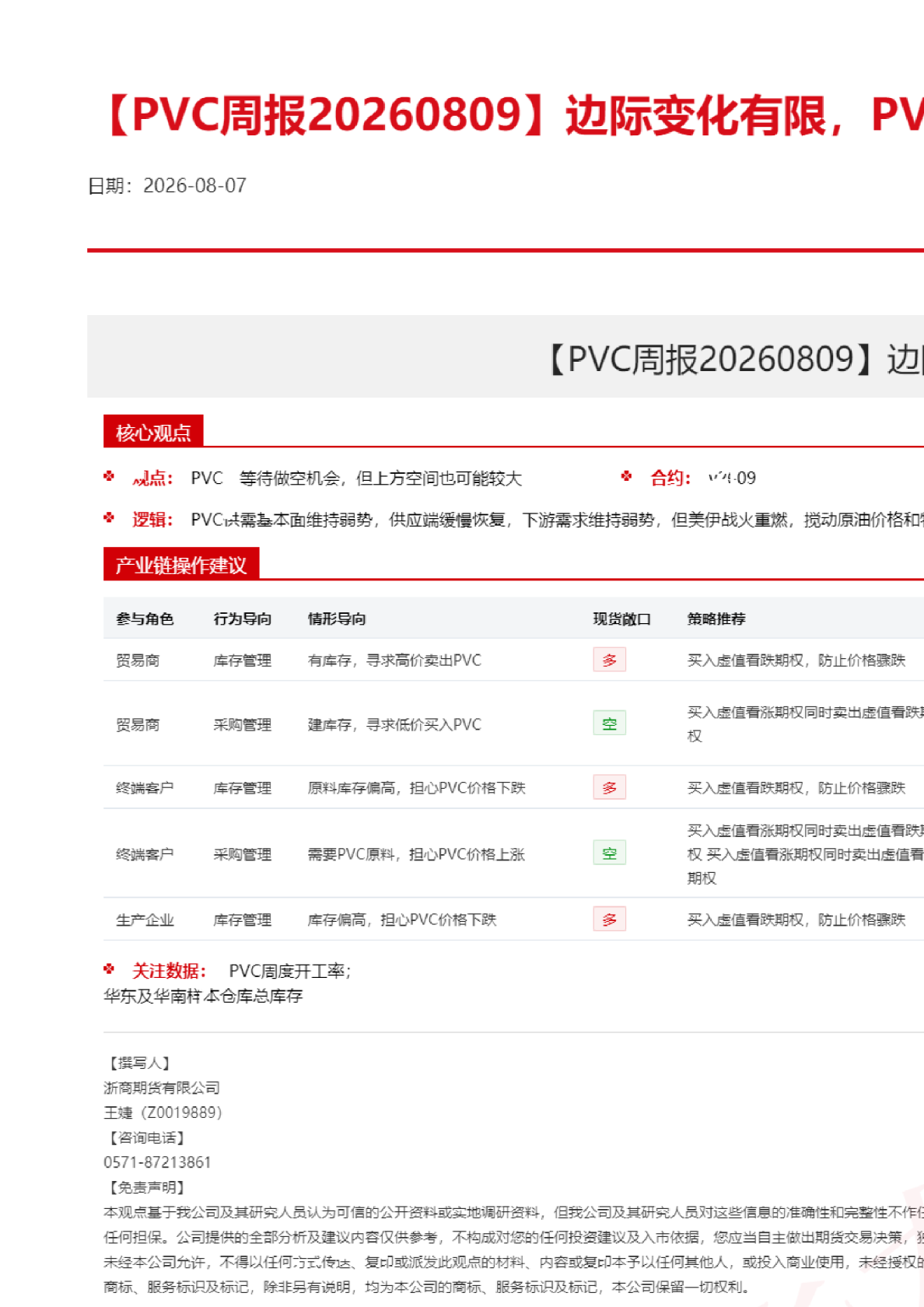The width and height of the screenshot is (924, 1307).
Task: Click the 核心观点 section label
Action: click(x=153, y=433)
